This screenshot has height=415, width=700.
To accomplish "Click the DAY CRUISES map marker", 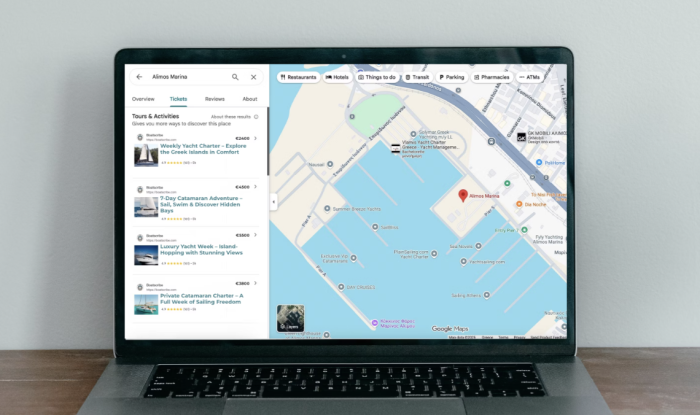I will 341,287.
